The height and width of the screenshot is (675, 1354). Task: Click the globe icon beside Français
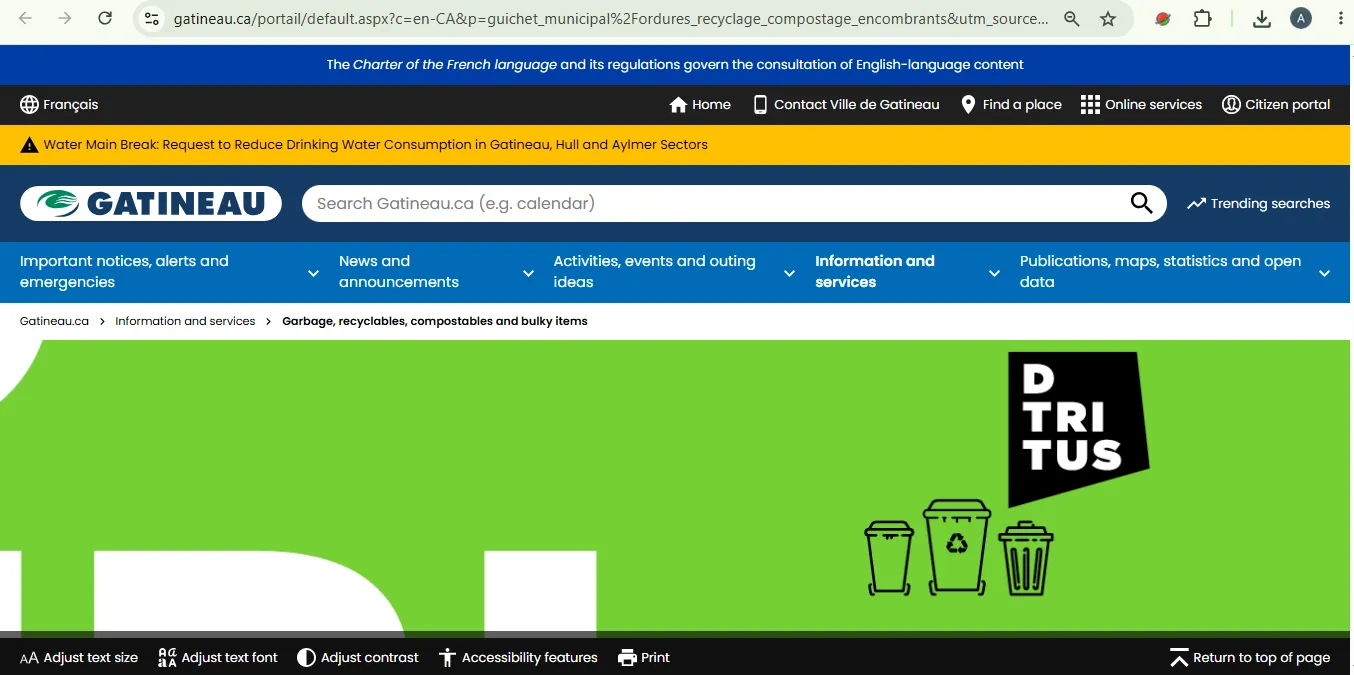(30, 105)
